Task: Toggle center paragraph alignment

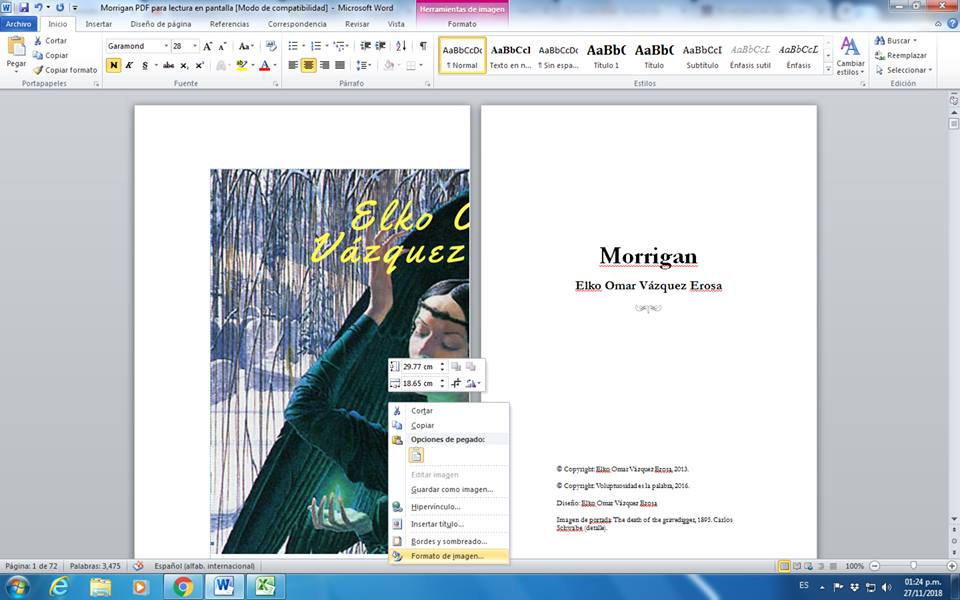Action: pyautogui.click(x=309, y=66)
